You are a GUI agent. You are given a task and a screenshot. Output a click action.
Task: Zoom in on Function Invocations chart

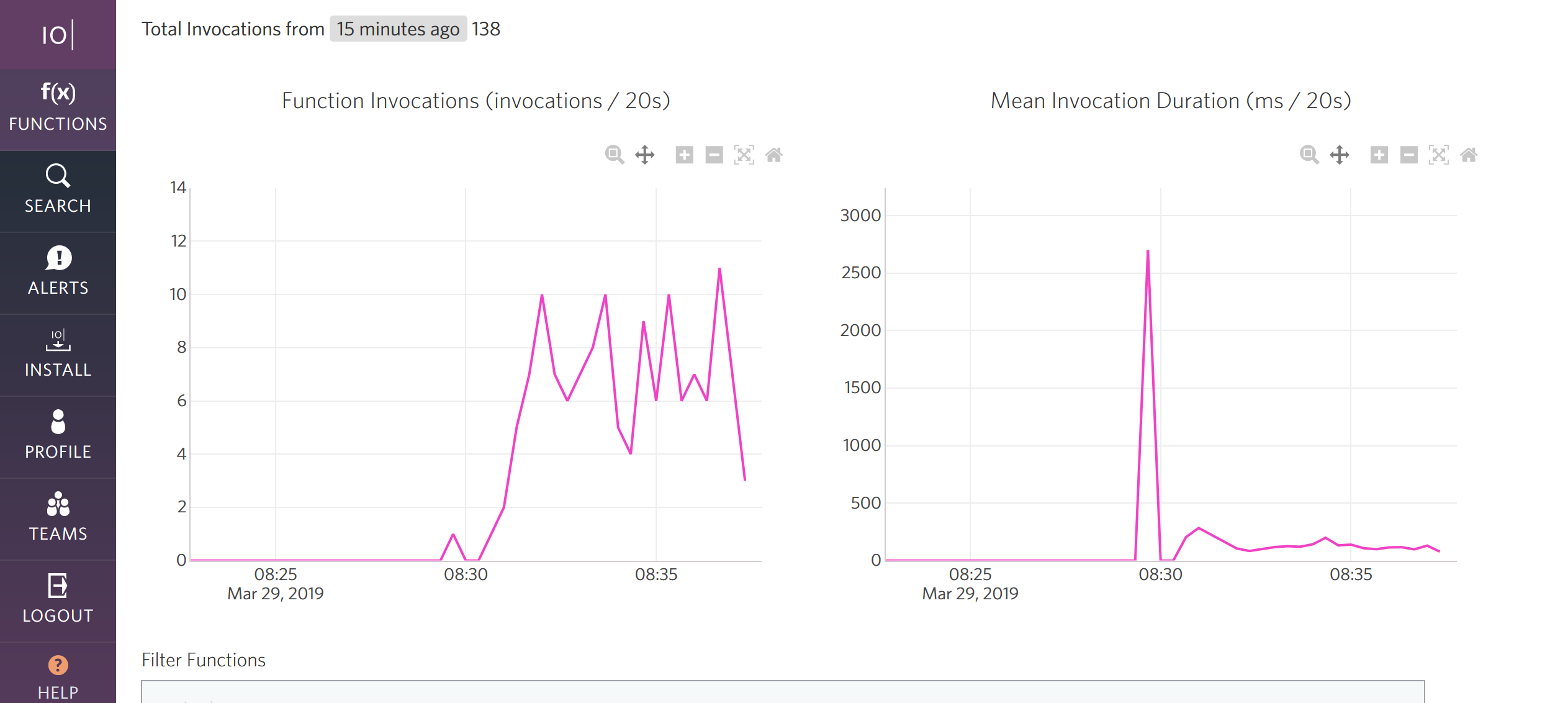pos(684,155)
